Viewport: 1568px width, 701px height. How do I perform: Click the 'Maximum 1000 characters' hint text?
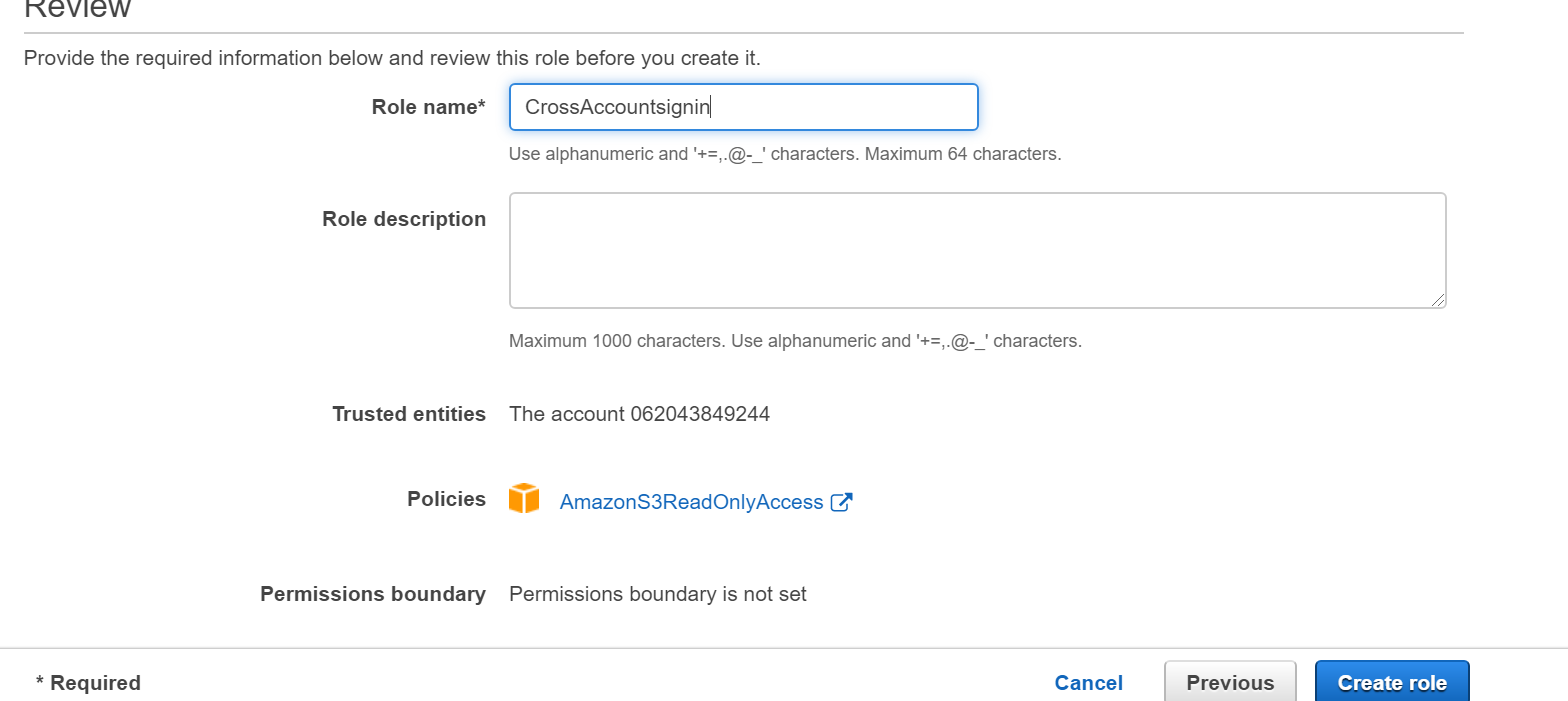coord(617,341)
